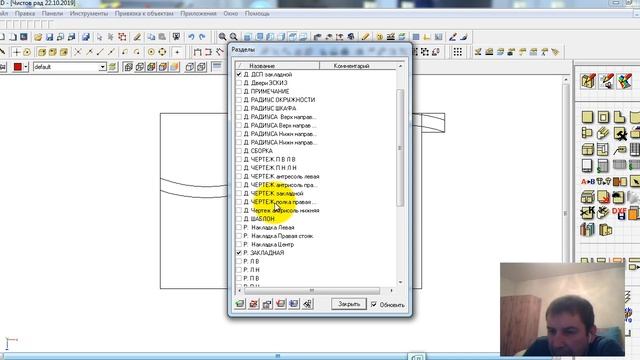Click the 'Закрыть' button
Viewport: 640px width, 360px height.
click(349, 304)
